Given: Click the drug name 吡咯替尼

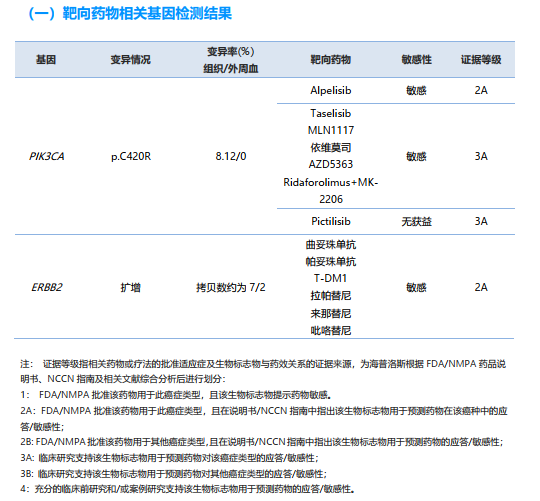Looking at the screenshot, I should click(x=331, y=331).
